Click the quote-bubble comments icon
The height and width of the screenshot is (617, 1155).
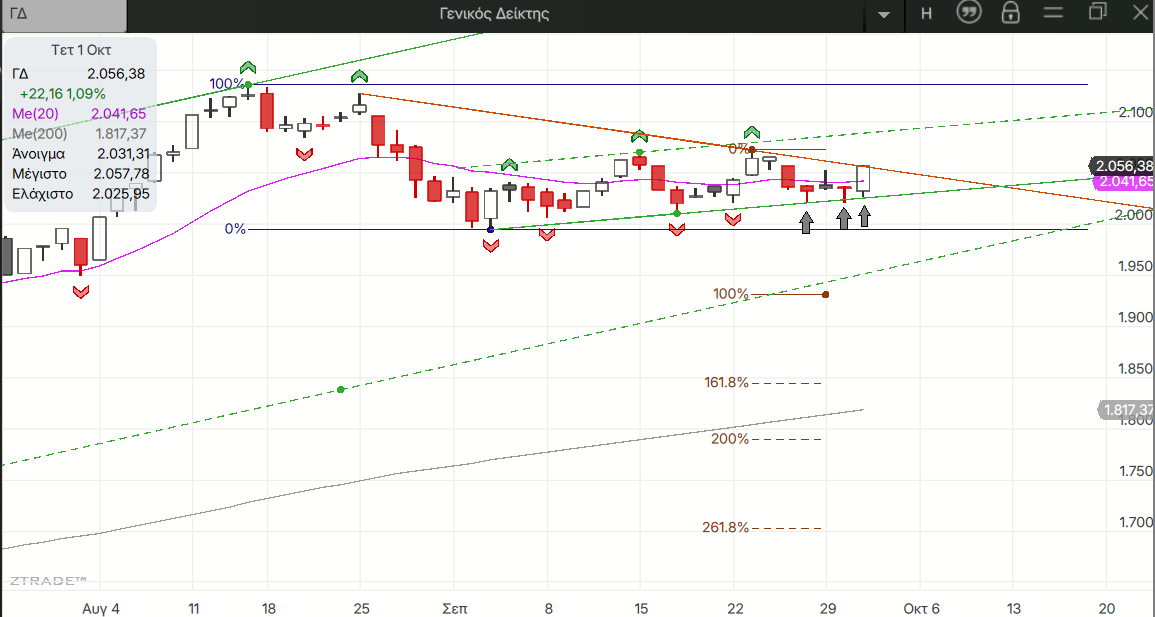click(968, 13)
